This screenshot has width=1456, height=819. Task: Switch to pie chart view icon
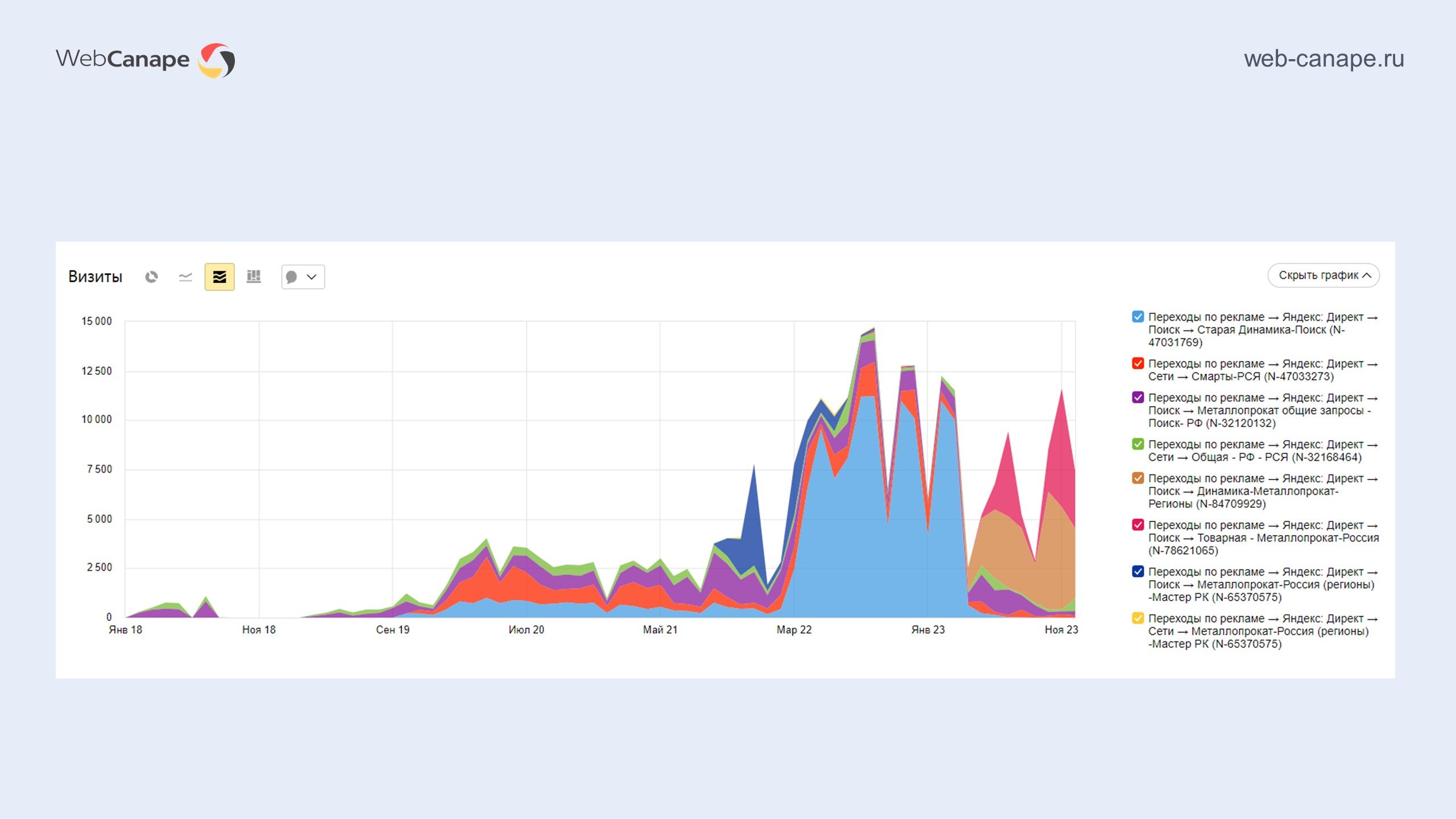(151, 277)
